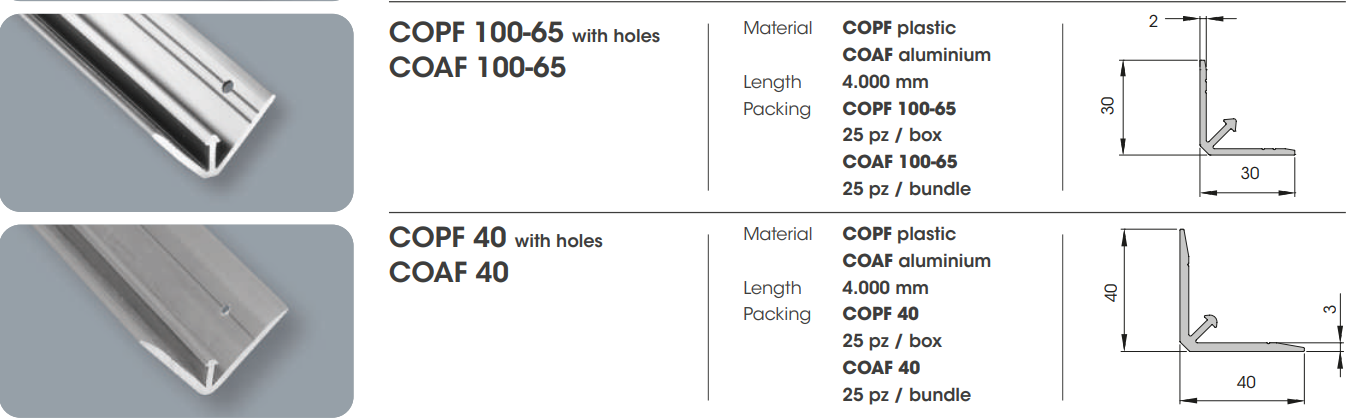Image resolution: width=1357 pixels, height=420 pixels.
Task: Click the COPF 100-65 profile product photo
Action: click(x=176, y=112)
